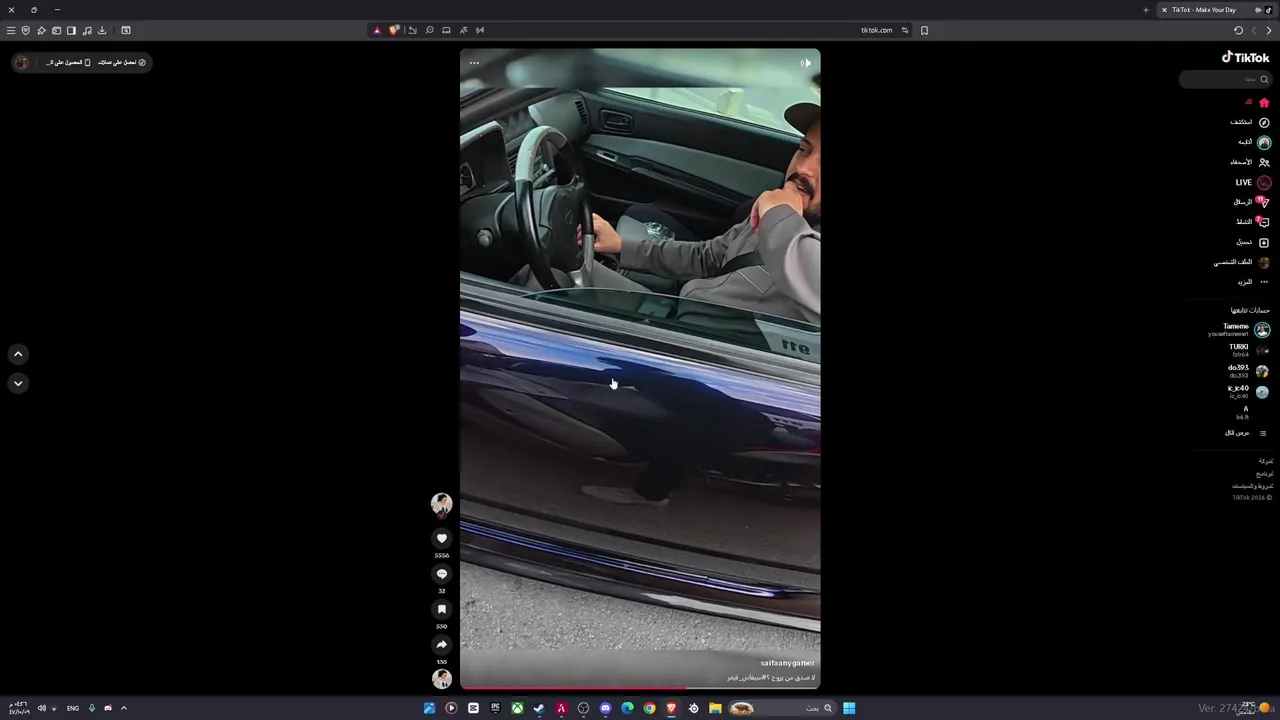Open the Upload plus icon
This screenshot has width=1280, height=720.
[x=1264, y=242]
